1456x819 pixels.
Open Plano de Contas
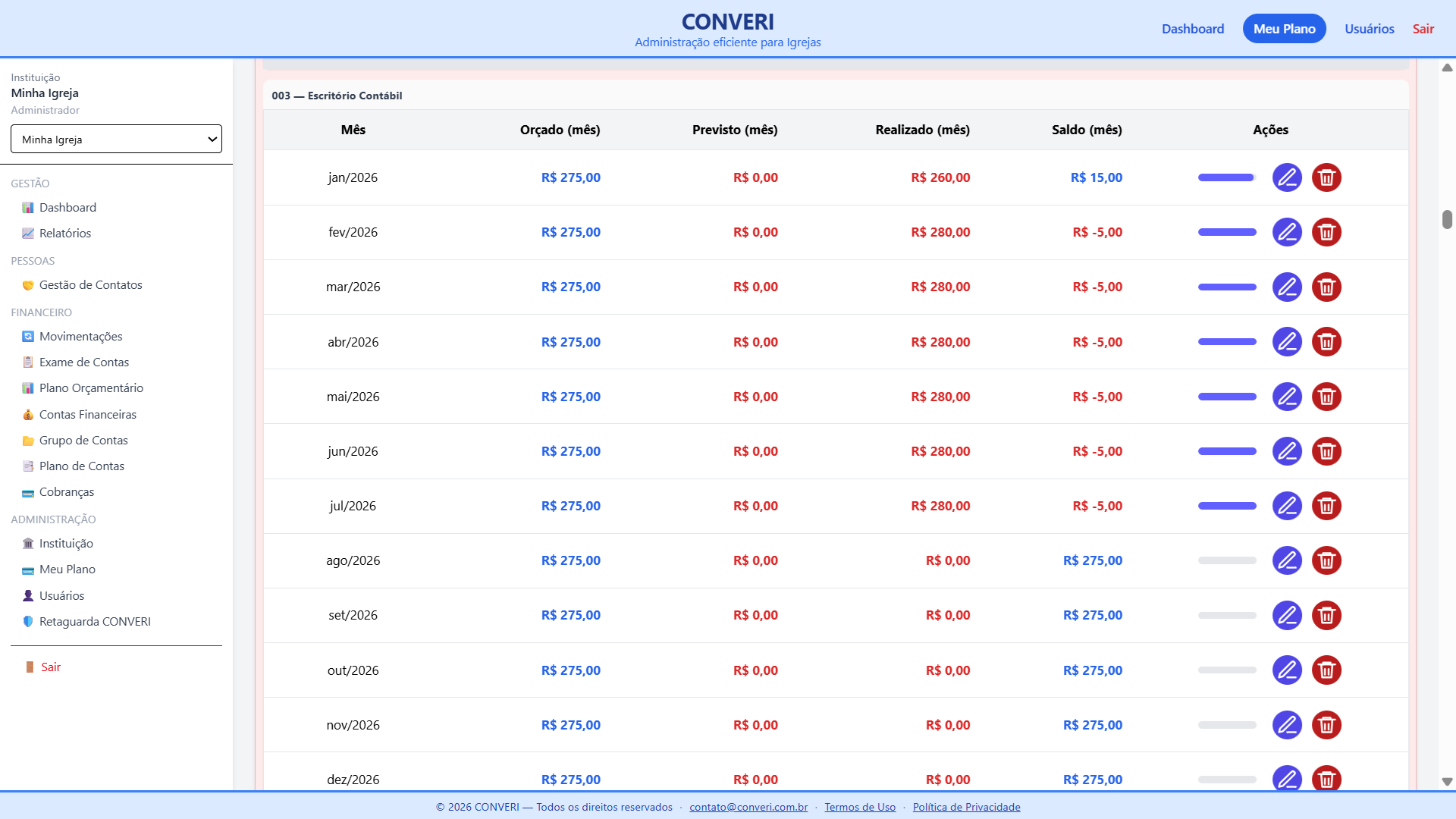coord(81,466)
